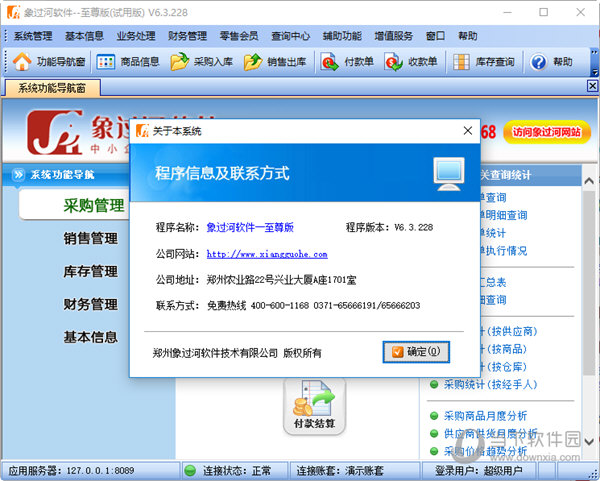Screen dimensions: 600x481
Task: Click the 程序版本 V6.3.228 text
Action: tap(390, 227)
